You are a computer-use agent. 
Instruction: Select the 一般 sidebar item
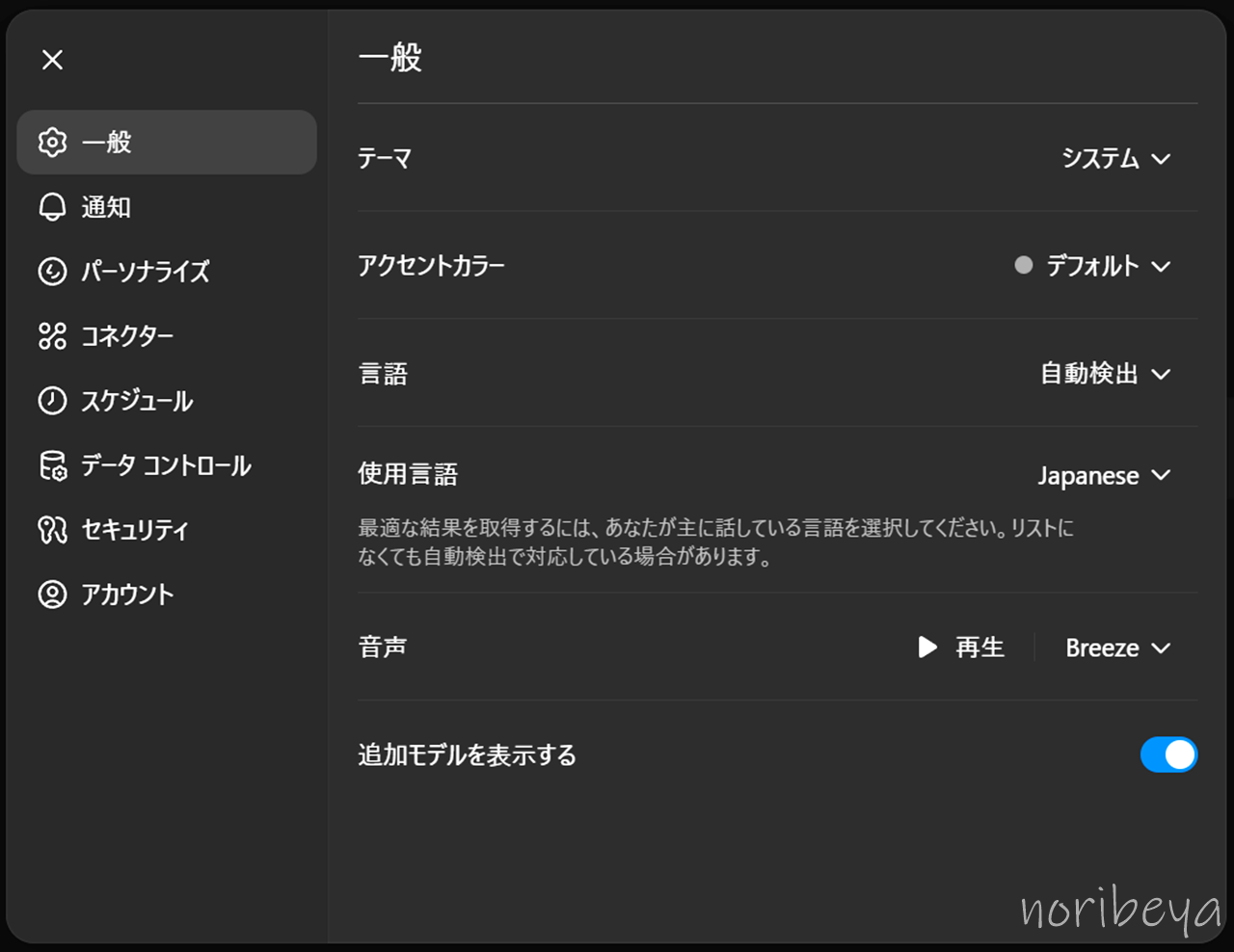167,142
